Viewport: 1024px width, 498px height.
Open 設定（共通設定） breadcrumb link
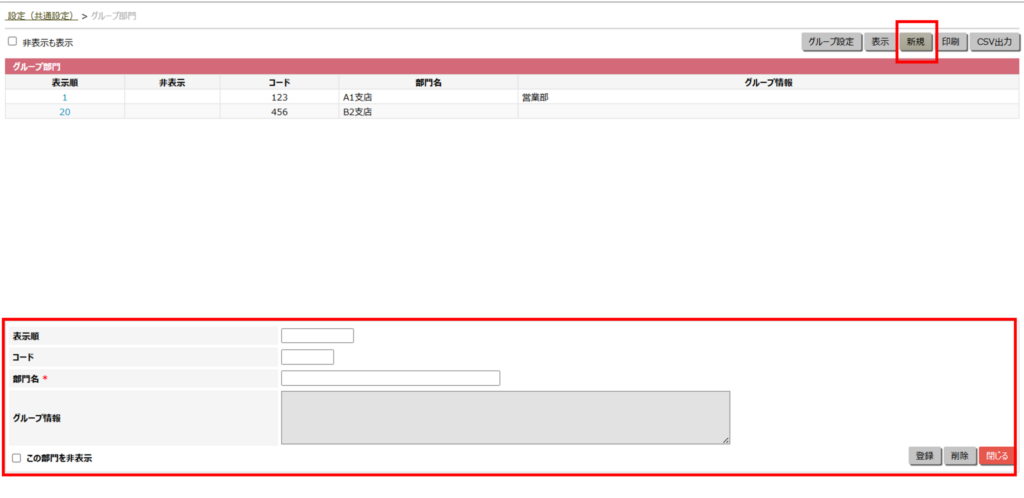pyautogui.click(x=41, y=16)
